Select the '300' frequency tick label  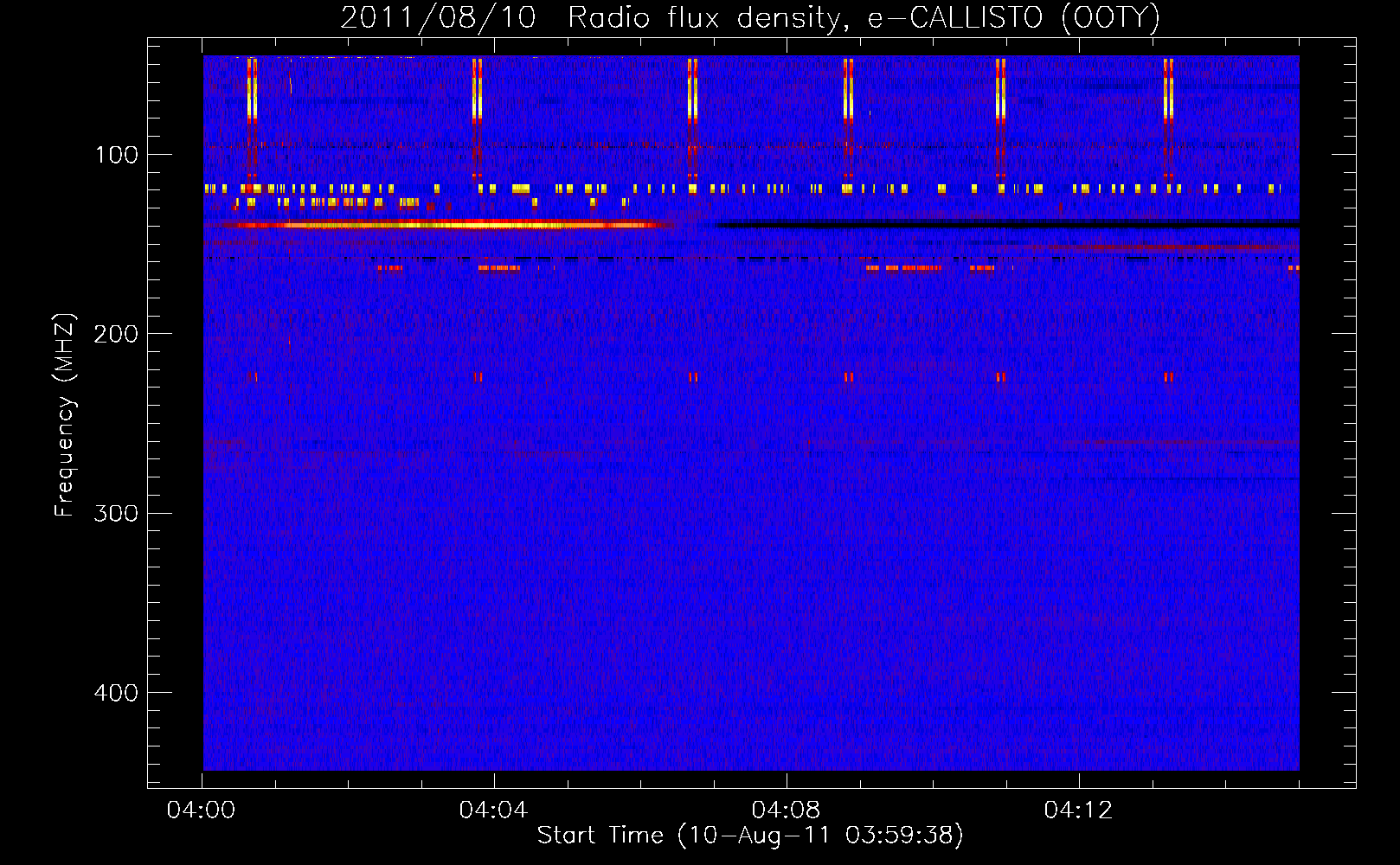click(116, 514)
